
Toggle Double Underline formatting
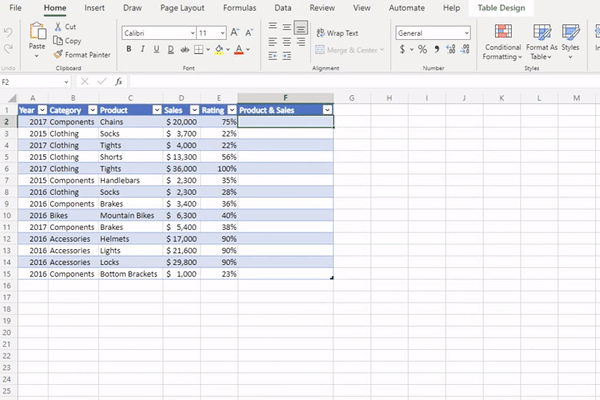[x=171, y=49]
